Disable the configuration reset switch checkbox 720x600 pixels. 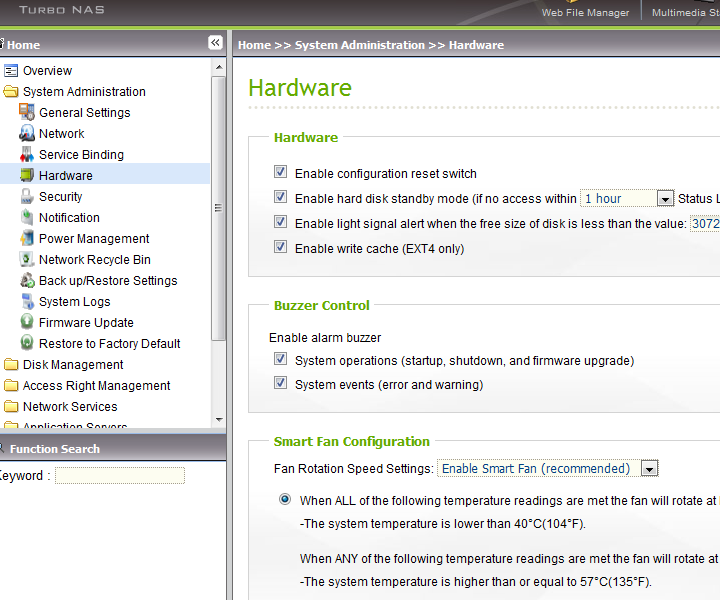point(280,173)
